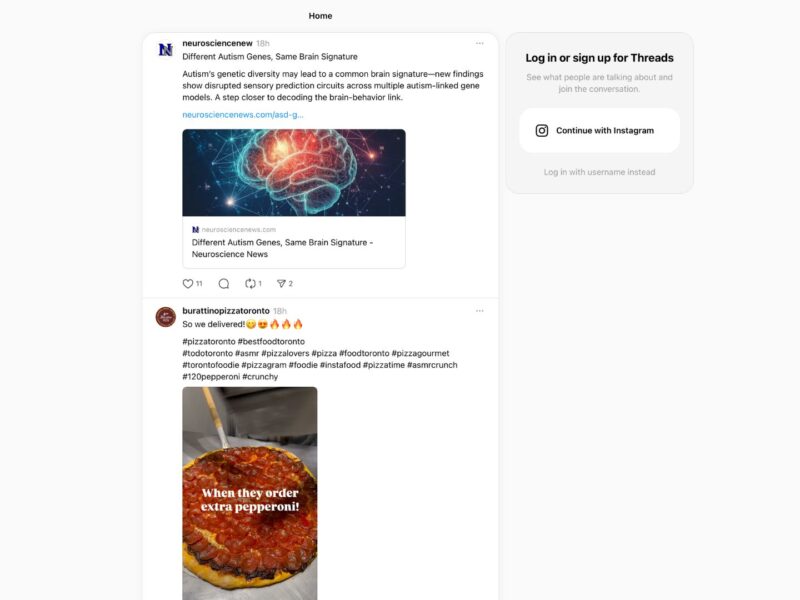800x600 pixels.
Task: Like the neurosciencenew post with heart icon
Action: (x=188, y=284)
